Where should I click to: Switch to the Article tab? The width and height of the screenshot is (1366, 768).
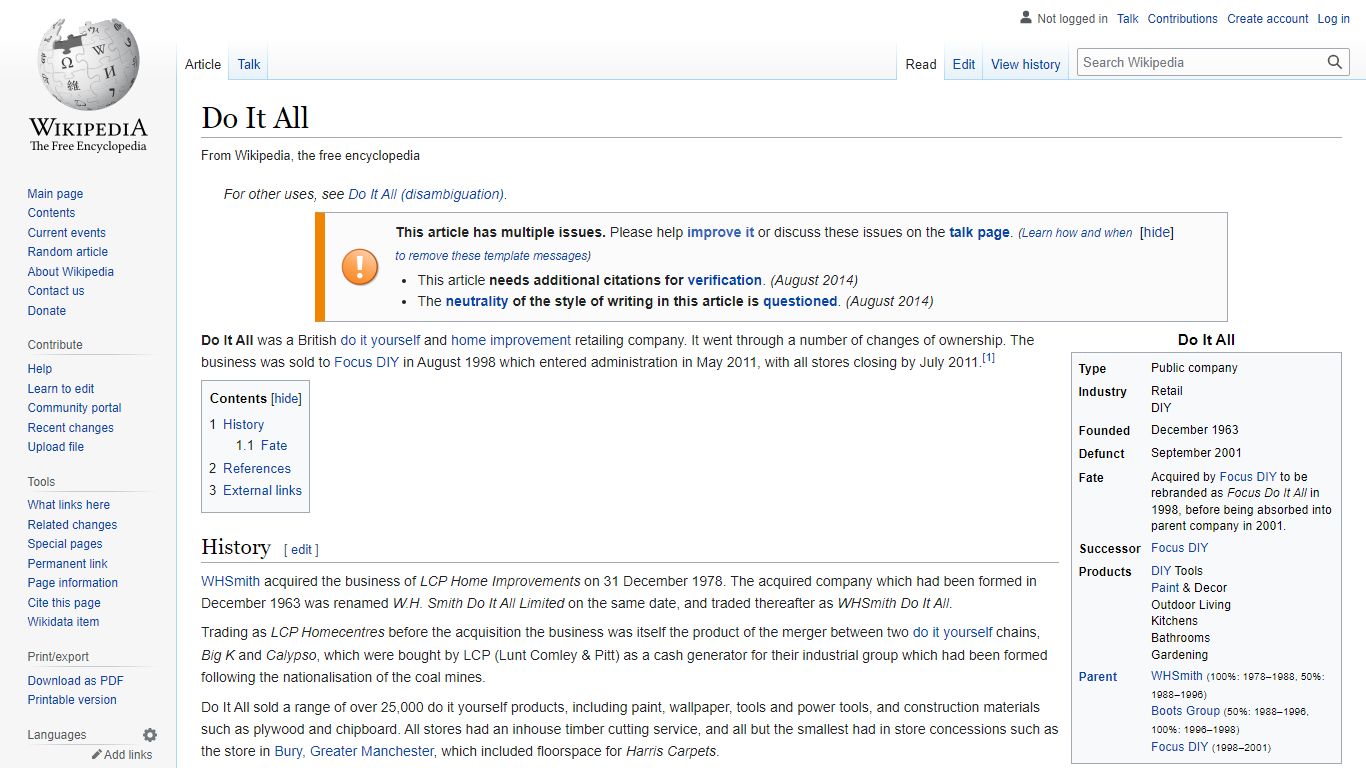tap(203, 64)
